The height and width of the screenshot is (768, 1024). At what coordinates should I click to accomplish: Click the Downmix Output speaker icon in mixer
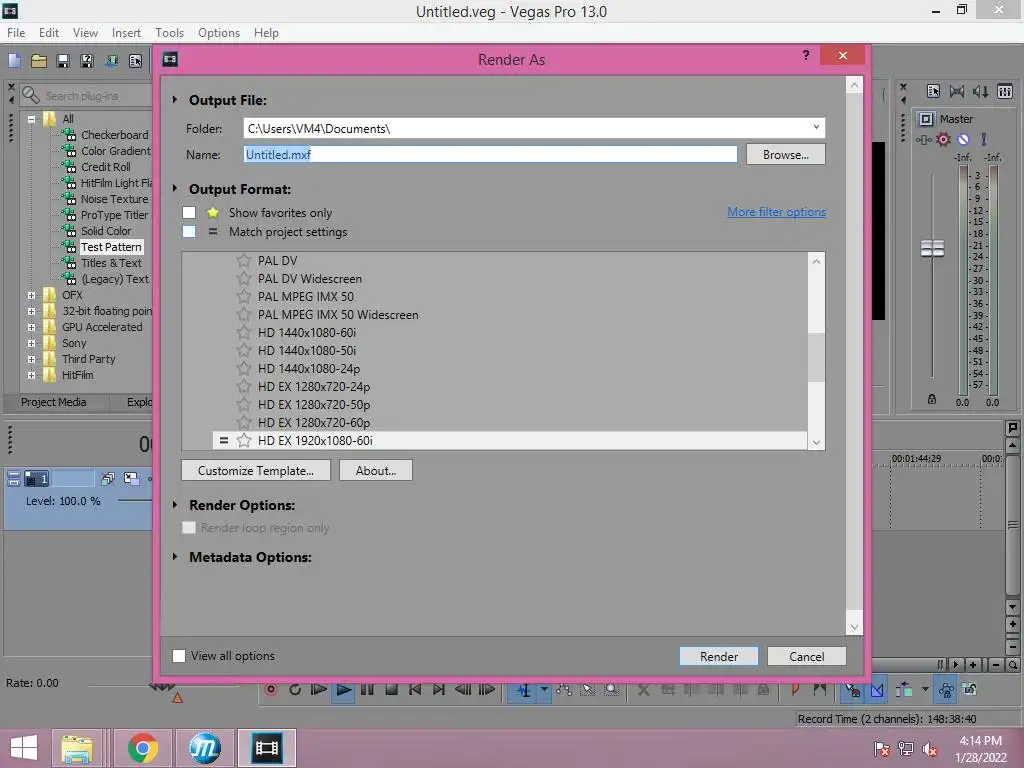[x=957, y=91]
